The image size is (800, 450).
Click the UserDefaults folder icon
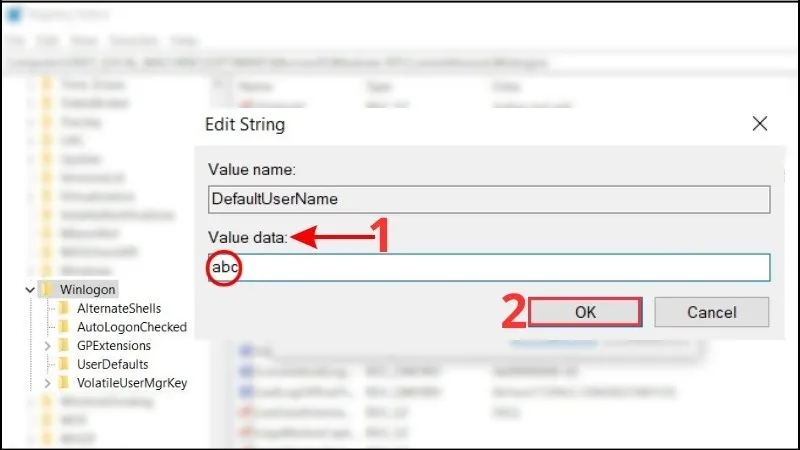click(x=64, y=364)
